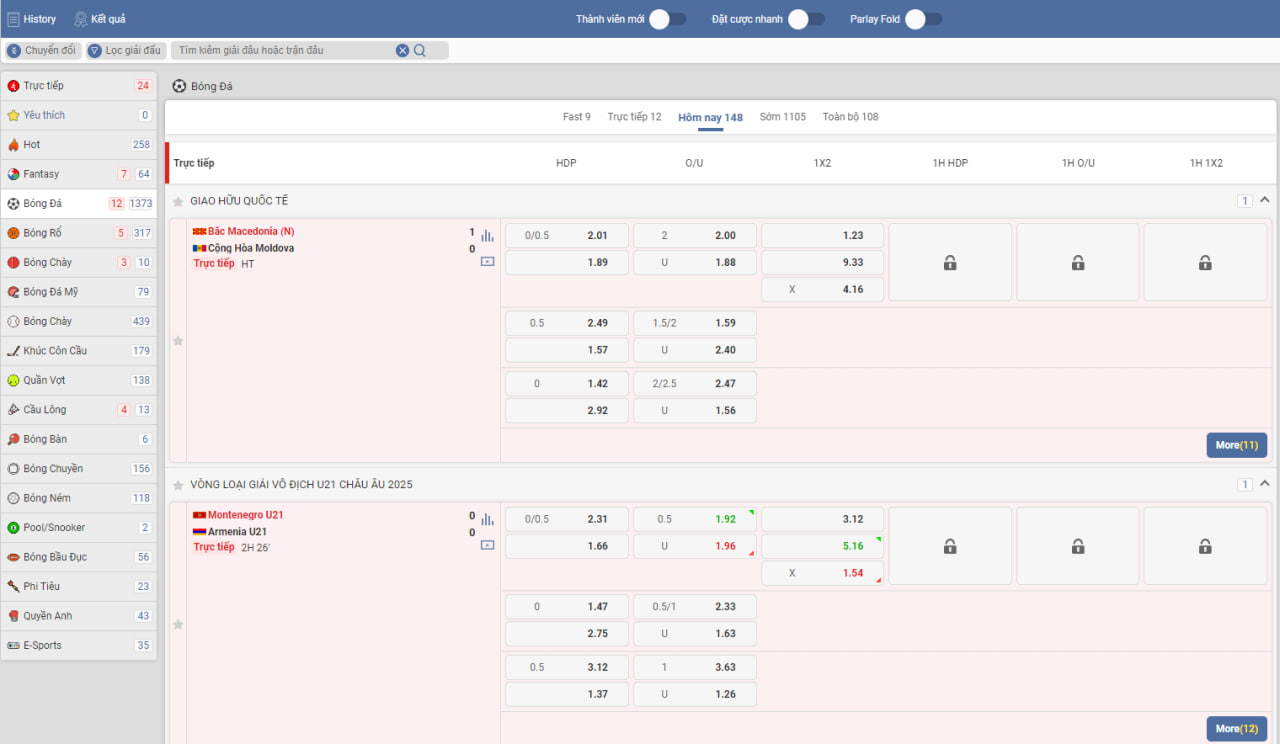Collapse the Giao Hữu Quốc Tế league section
Image resolution: width=1280 pixels, height=744 pixels.
[x=1264, y=201]
